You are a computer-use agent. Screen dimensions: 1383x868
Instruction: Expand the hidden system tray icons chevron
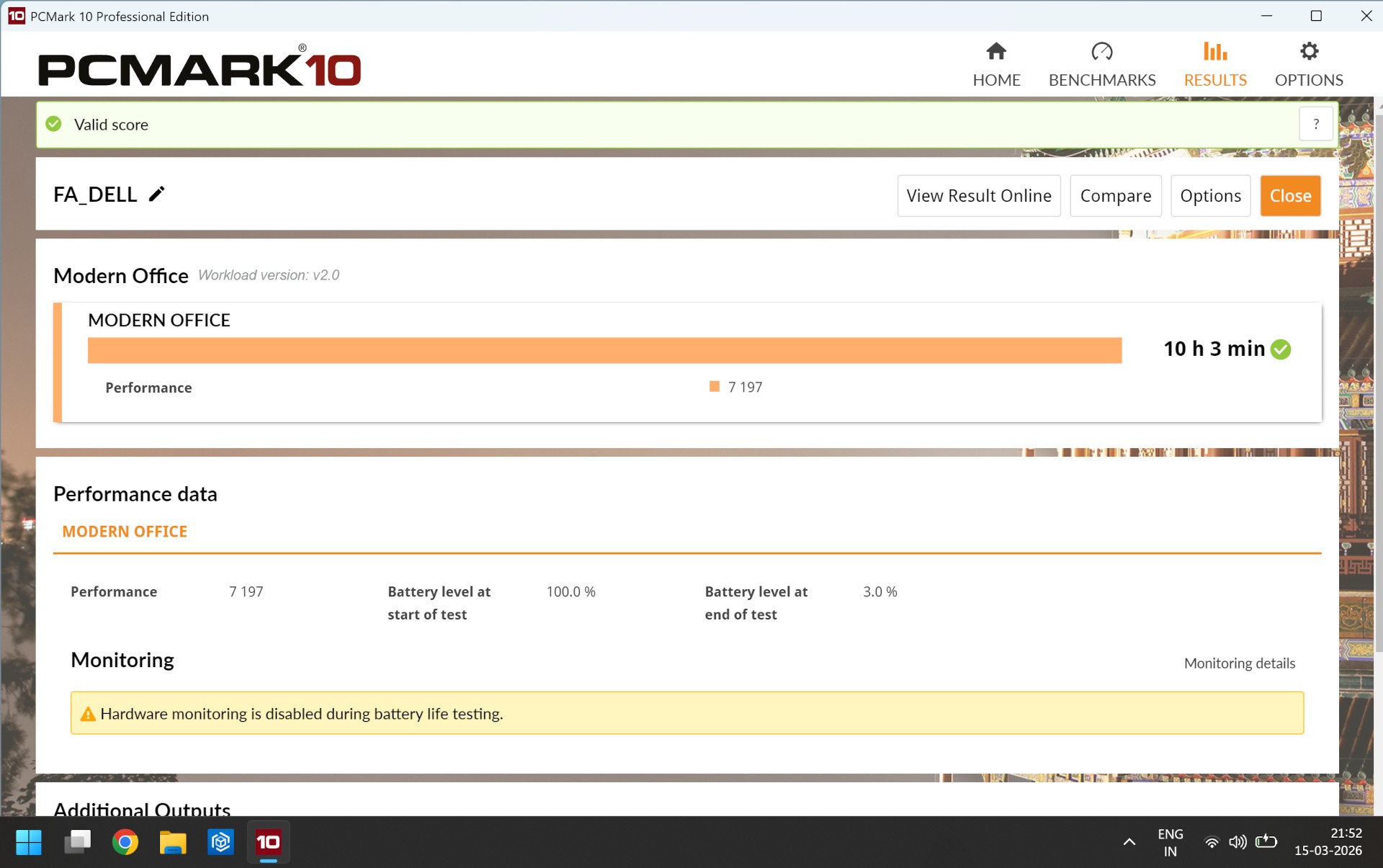(x=1129, y=841)
